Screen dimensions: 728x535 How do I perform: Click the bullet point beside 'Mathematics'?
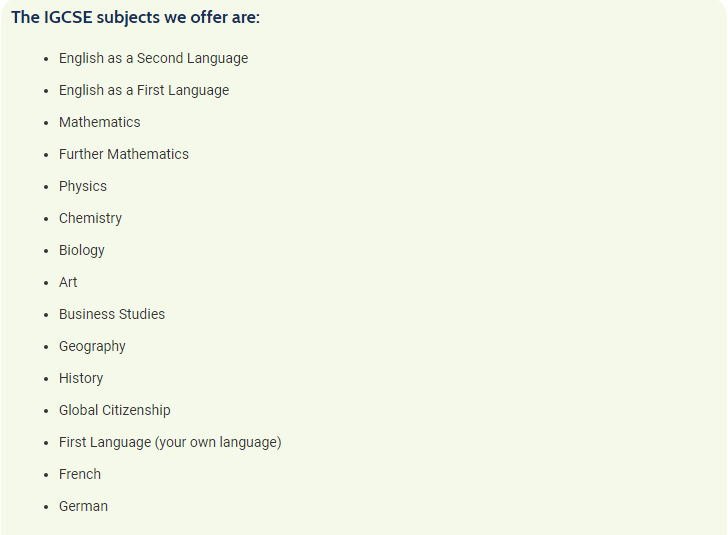[x=46, y=123]
